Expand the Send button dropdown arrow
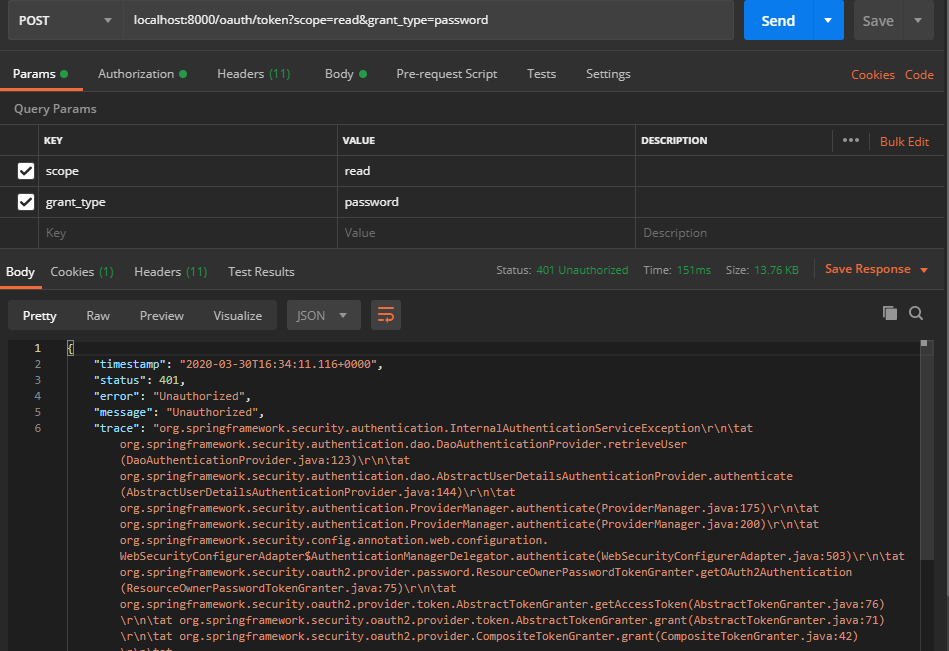Image resolution: width=949 pixels, height=651 pixels. coord(827,21)
